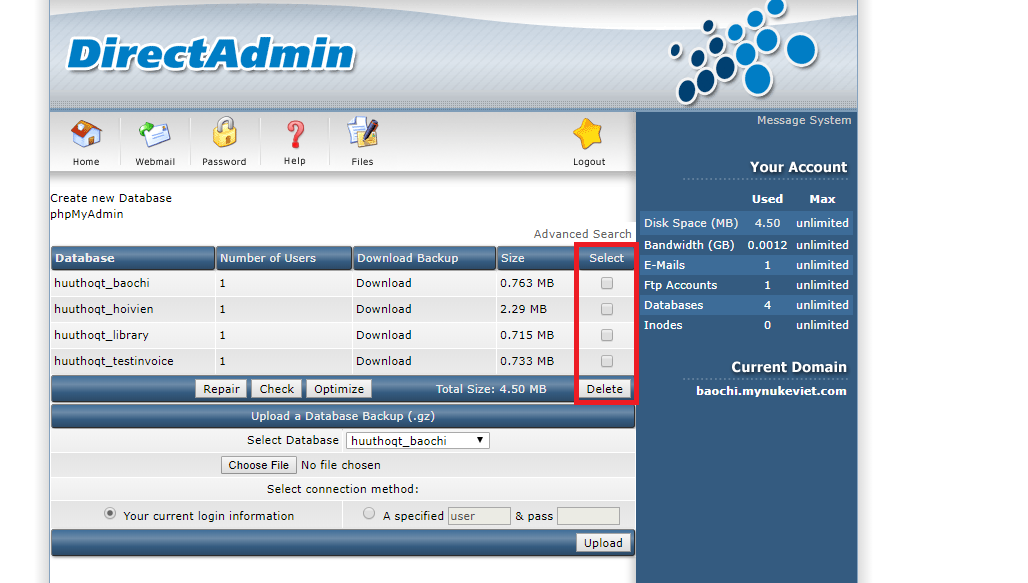Open the phpMyAdmin link
This screenshot has height=583, width=1028.
[87, 214]
